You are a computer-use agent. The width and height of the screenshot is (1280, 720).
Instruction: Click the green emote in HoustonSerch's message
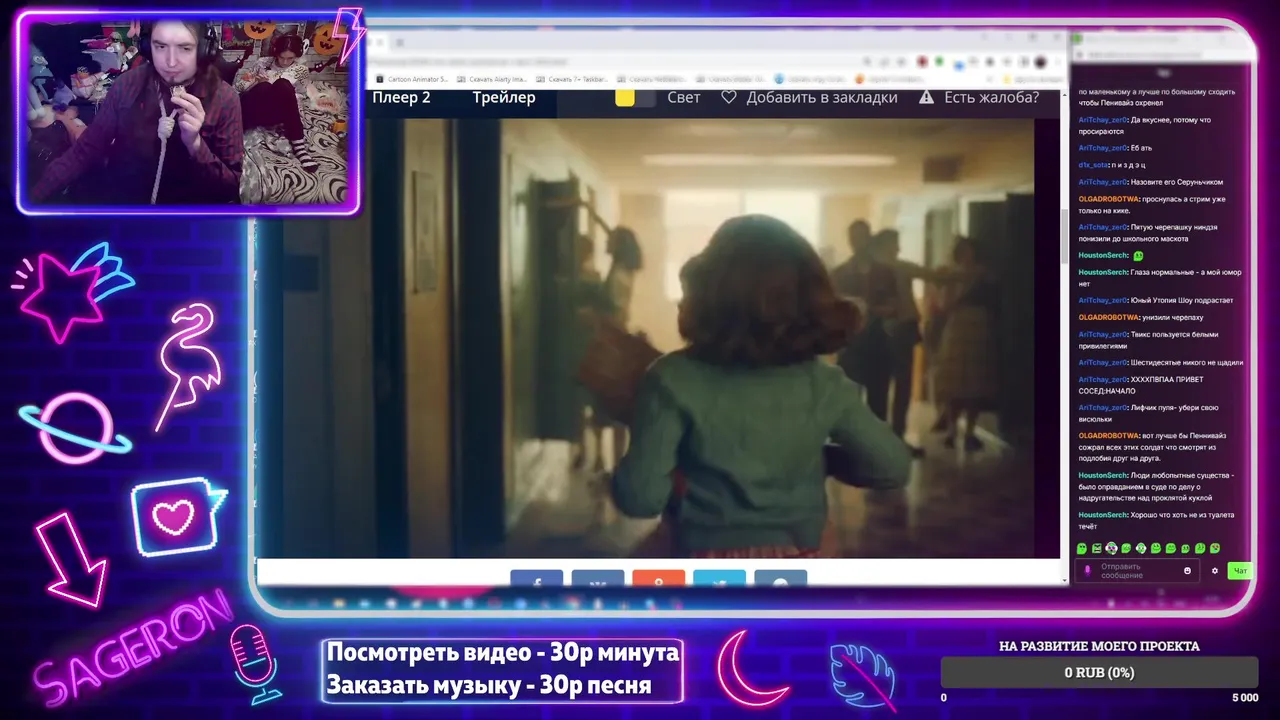click(1138, 256)
